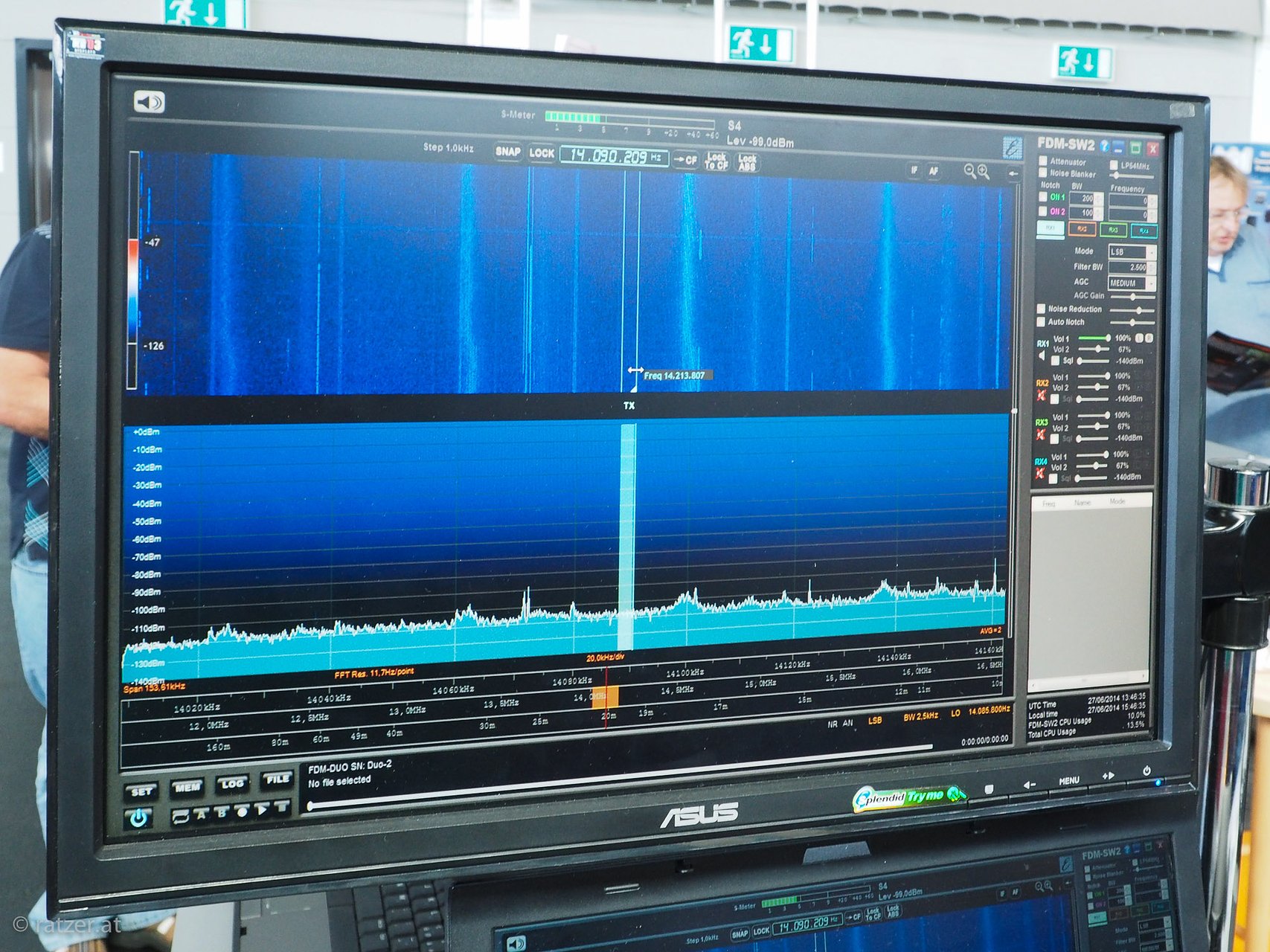The image size is (1270, 952).
Task: Click the RX1 left channel L button
Action: pyautogui.click(x=1139, y=338)
